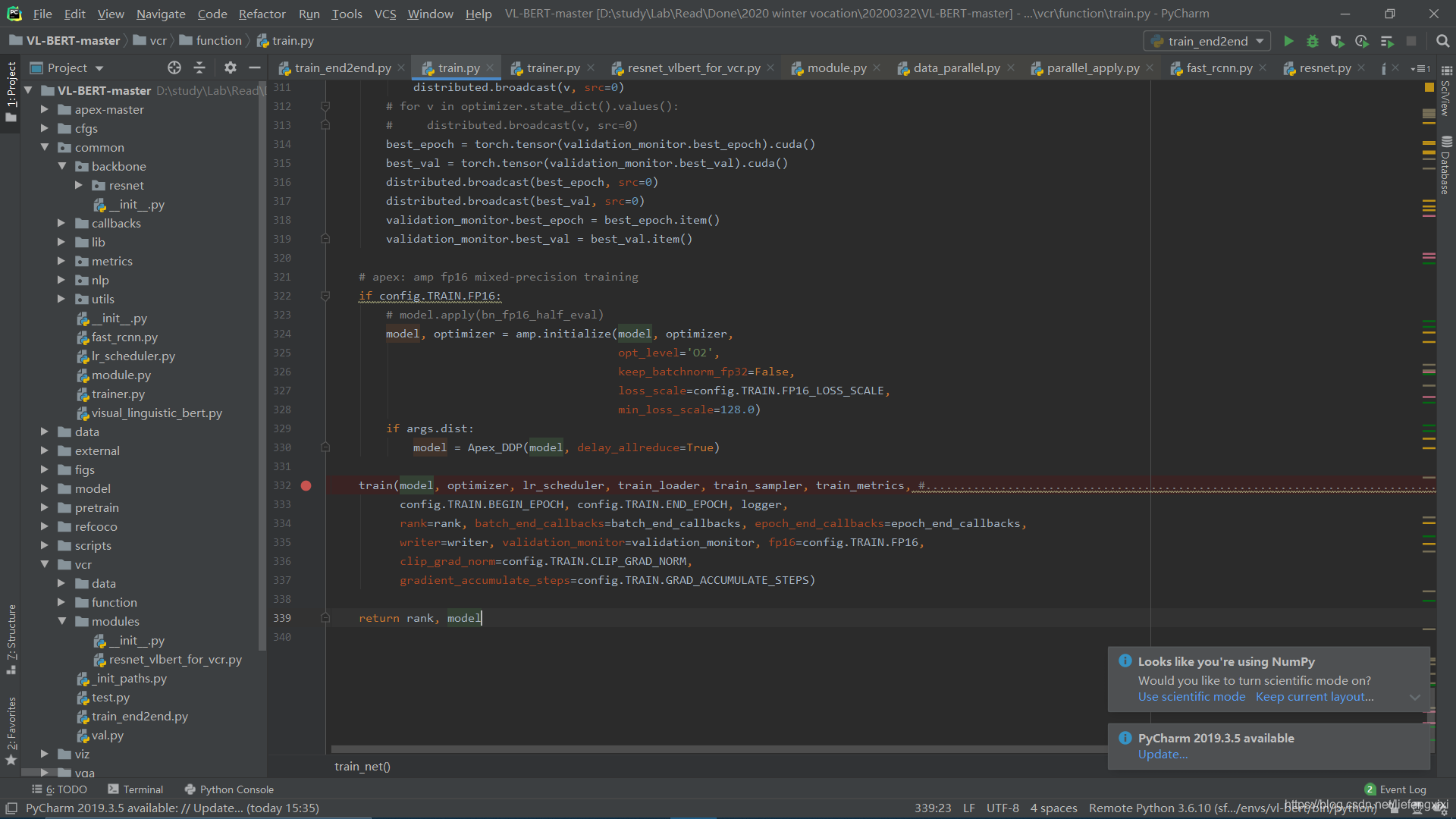
Task: Click Use scientific mode link
Action: click(x=1191, y=697)
